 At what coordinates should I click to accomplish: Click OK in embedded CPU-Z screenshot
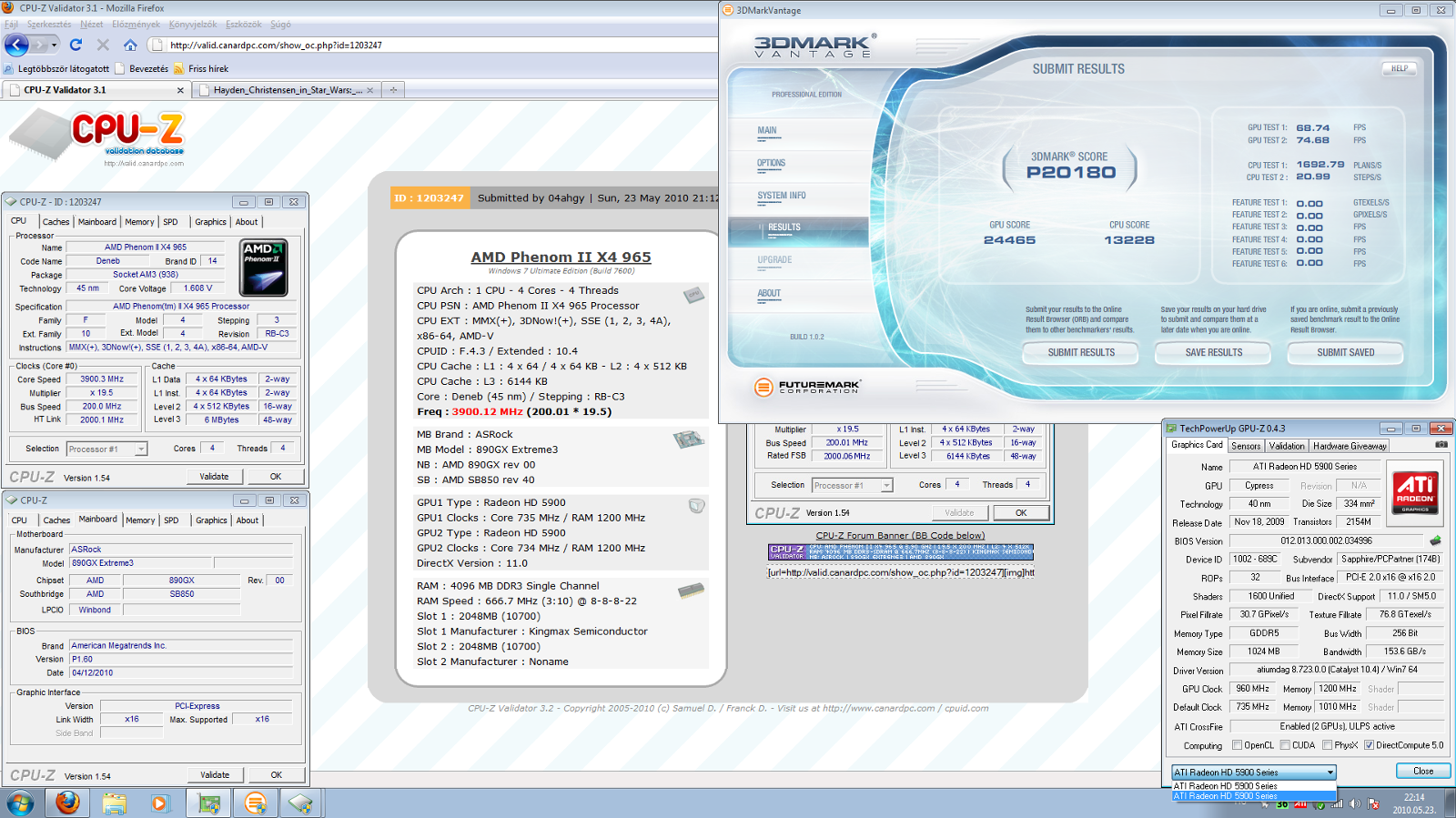1021,512
